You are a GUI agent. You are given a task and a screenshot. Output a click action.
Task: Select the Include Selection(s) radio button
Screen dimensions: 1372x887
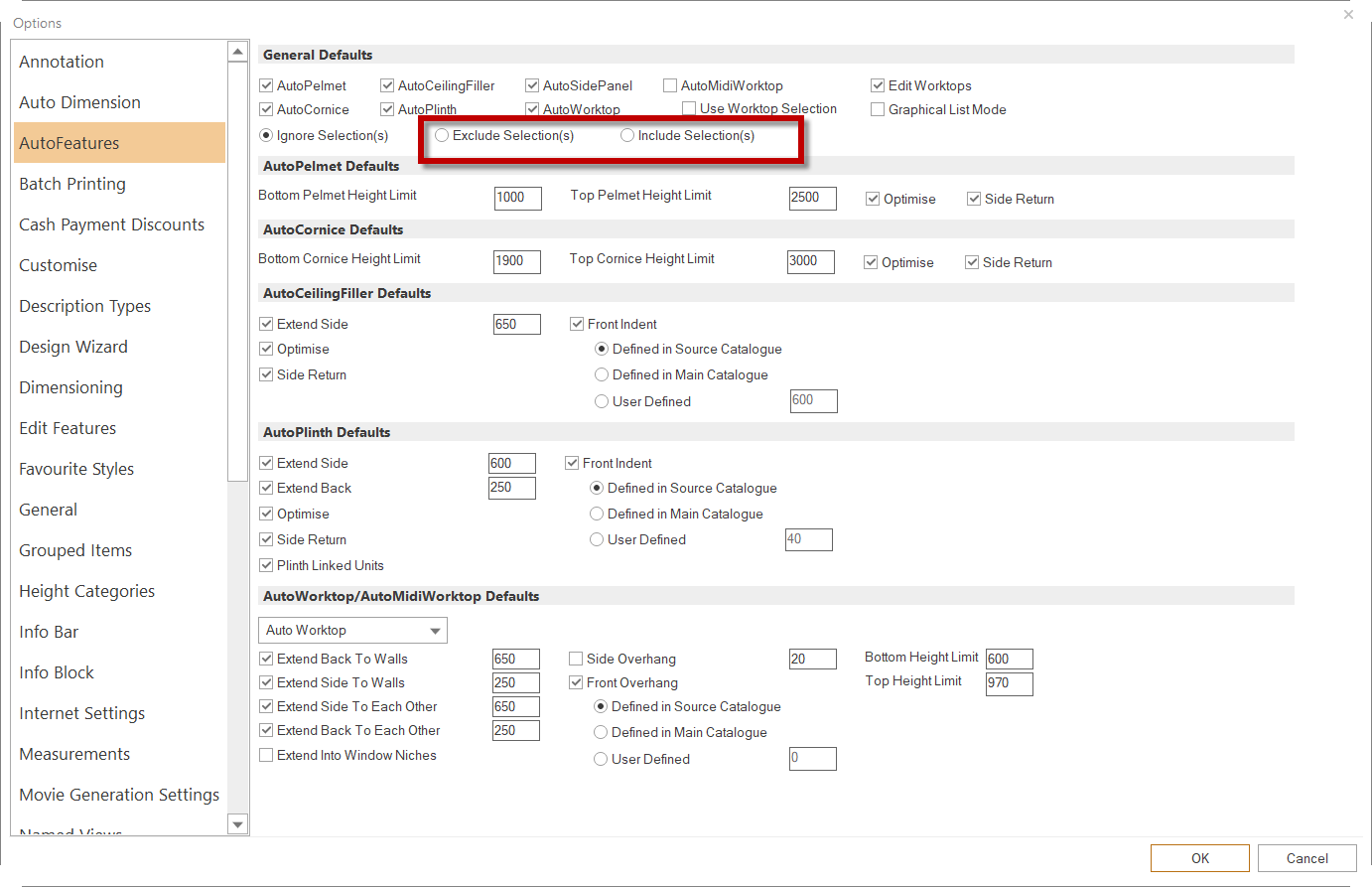pos(627,135)
